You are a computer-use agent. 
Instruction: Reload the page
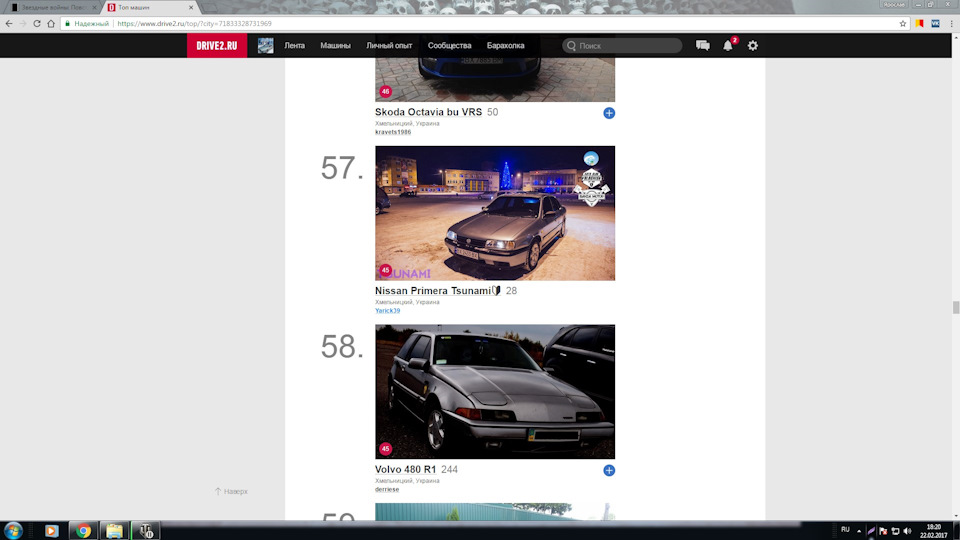(x=37, y=23)
